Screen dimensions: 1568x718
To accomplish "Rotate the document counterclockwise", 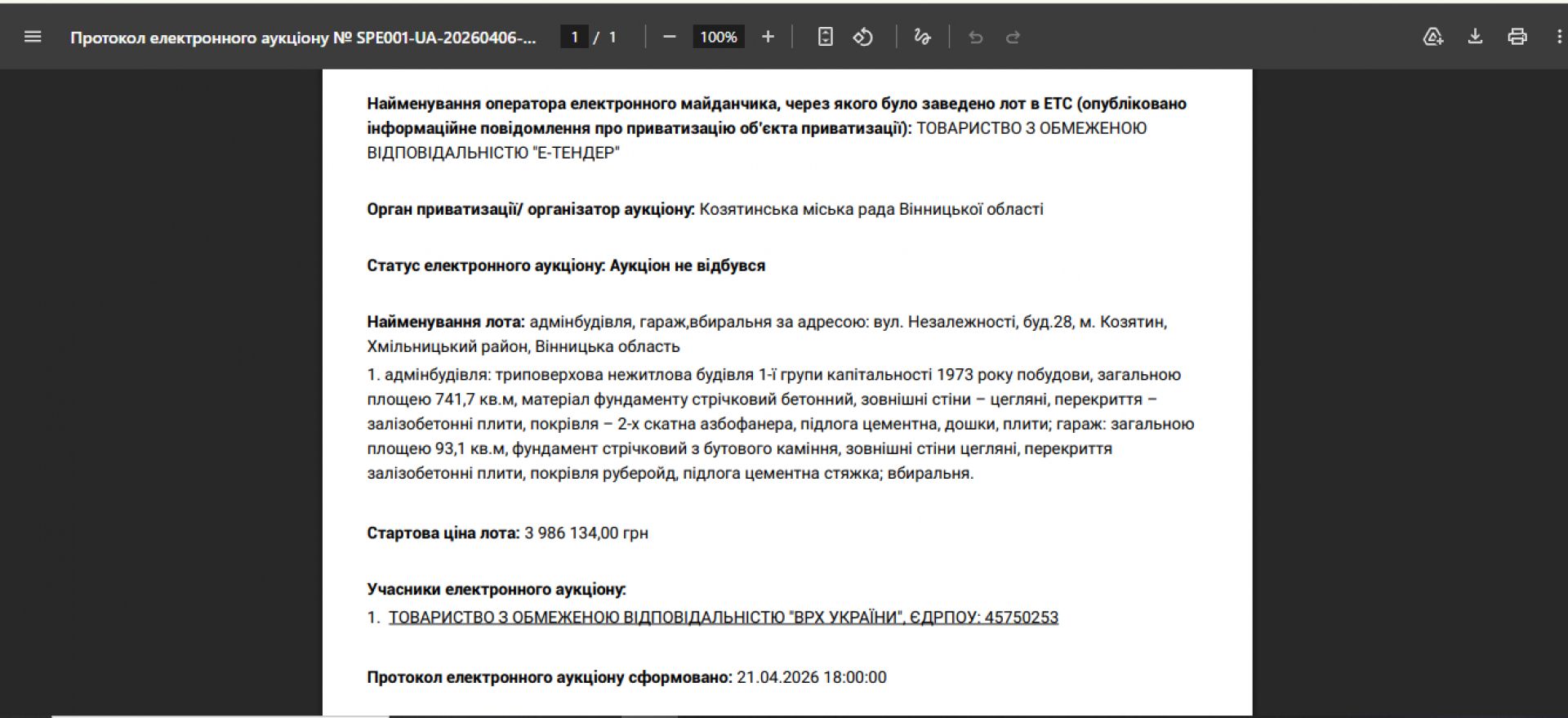I will click(863, 37).
